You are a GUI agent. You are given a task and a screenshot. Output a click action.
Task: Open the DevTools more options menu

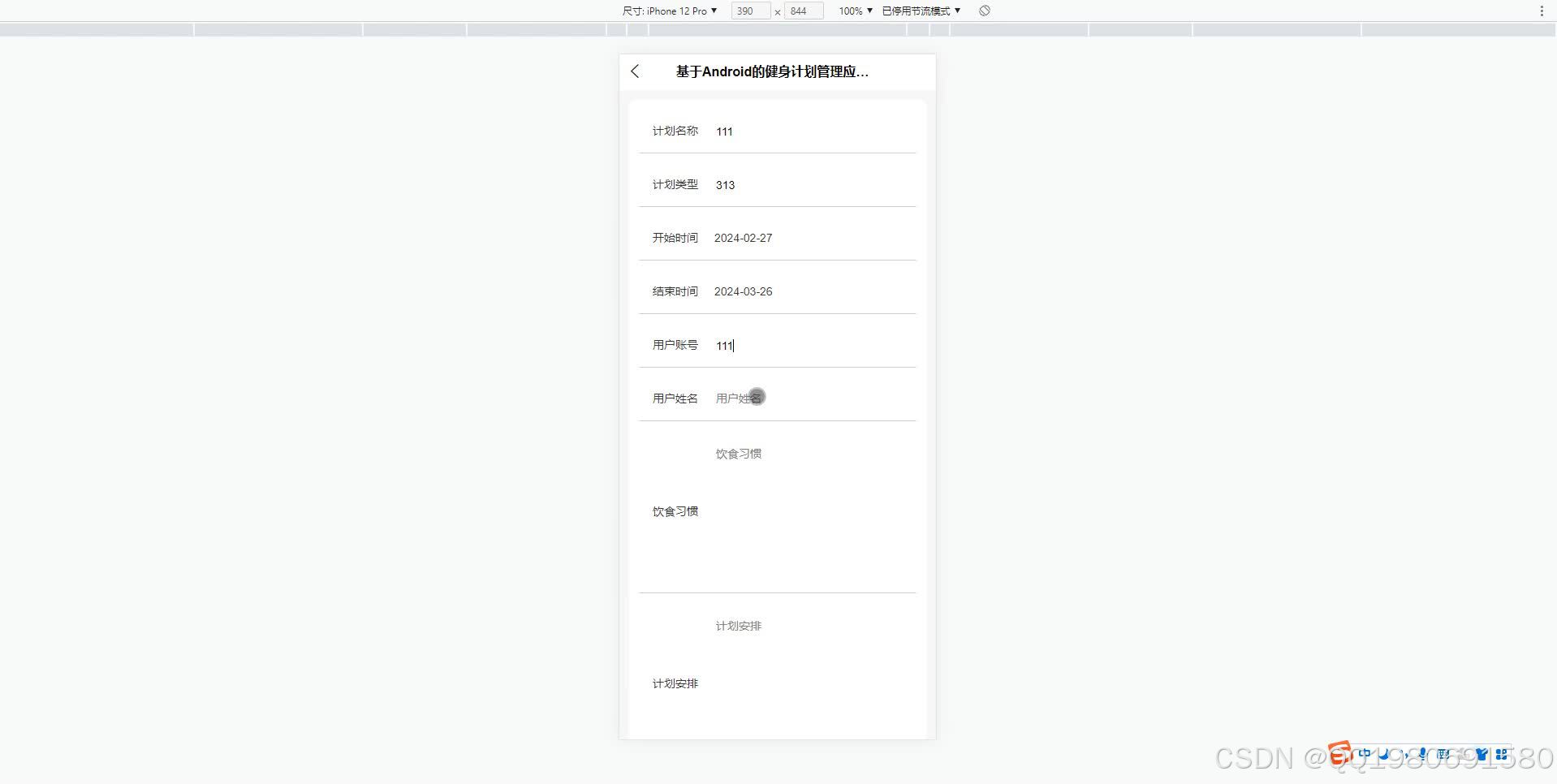(x=1541, y=11)
